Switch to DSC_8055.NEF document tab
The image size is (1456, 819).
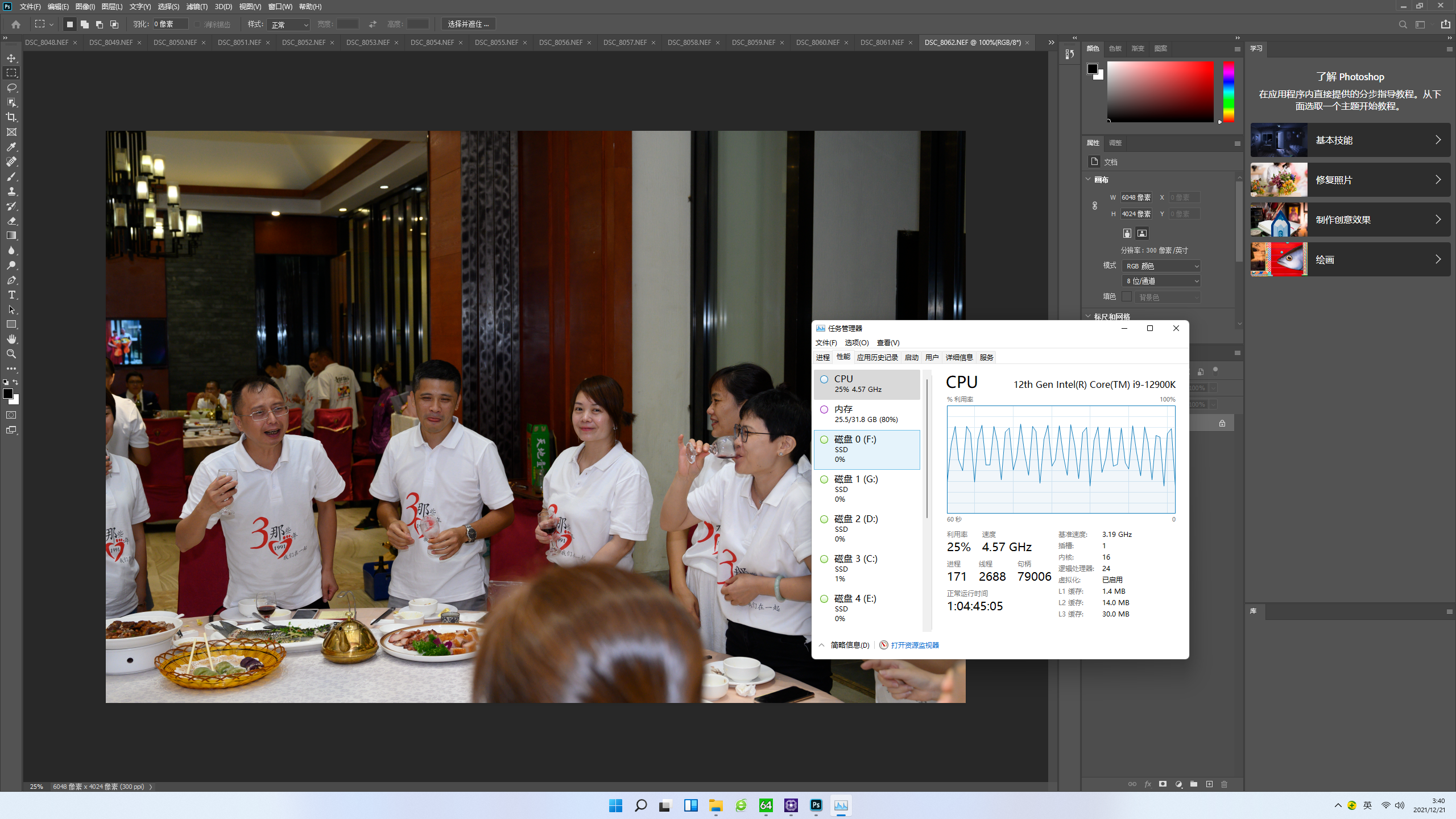[496, 43]
